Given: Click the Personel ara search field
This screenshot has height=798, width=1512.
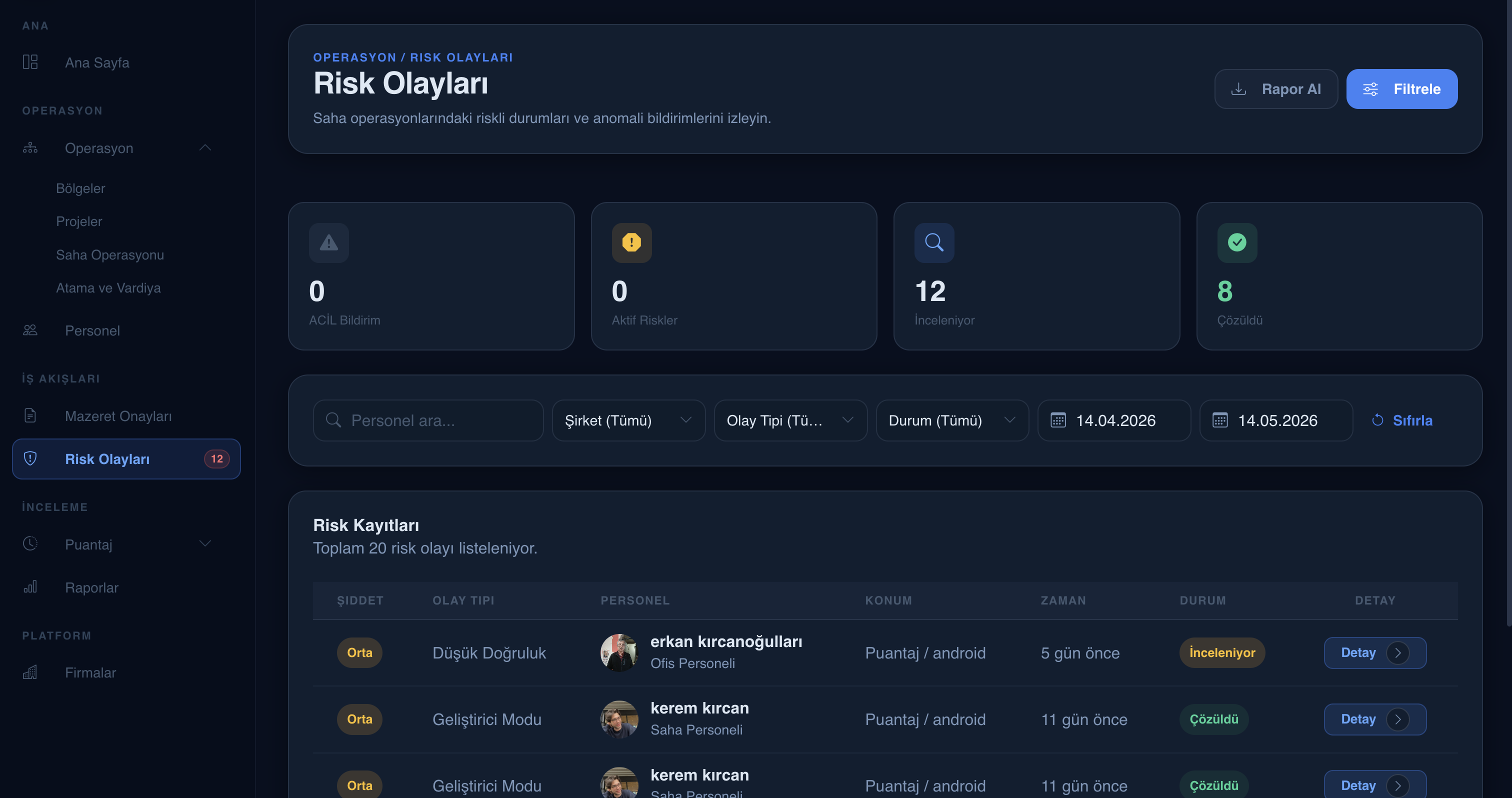Looking at the screenshot, I should click(428, 420).
